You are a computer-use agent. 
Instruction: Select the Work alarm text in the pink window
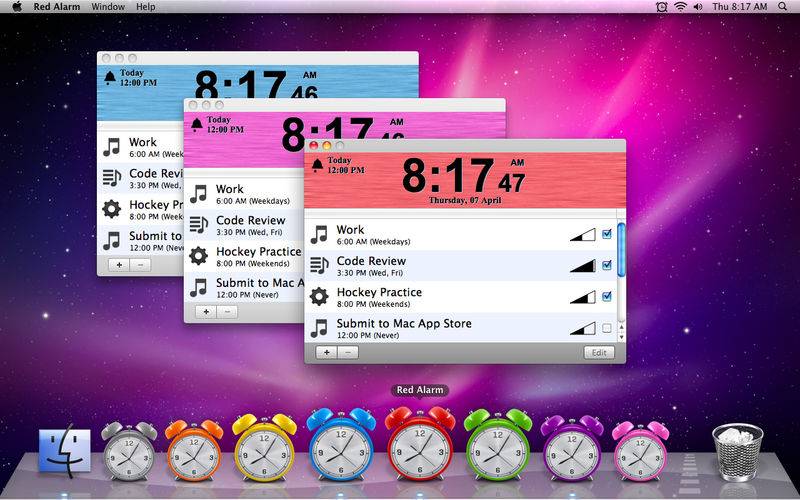(230, 189)
